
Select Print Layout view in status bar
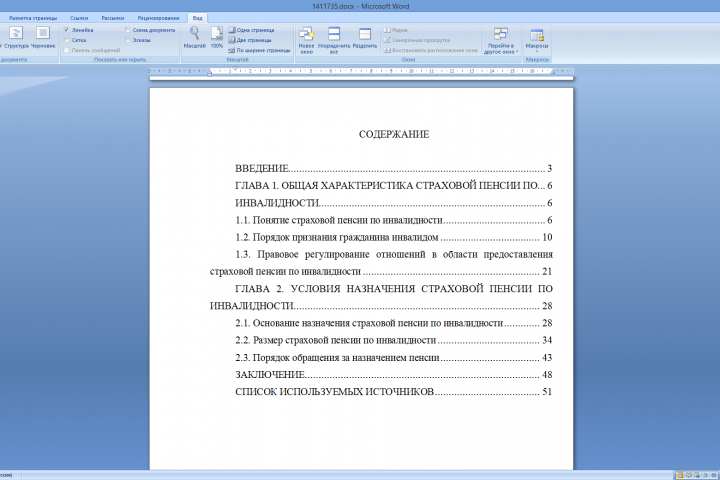(x=679, y=475)
